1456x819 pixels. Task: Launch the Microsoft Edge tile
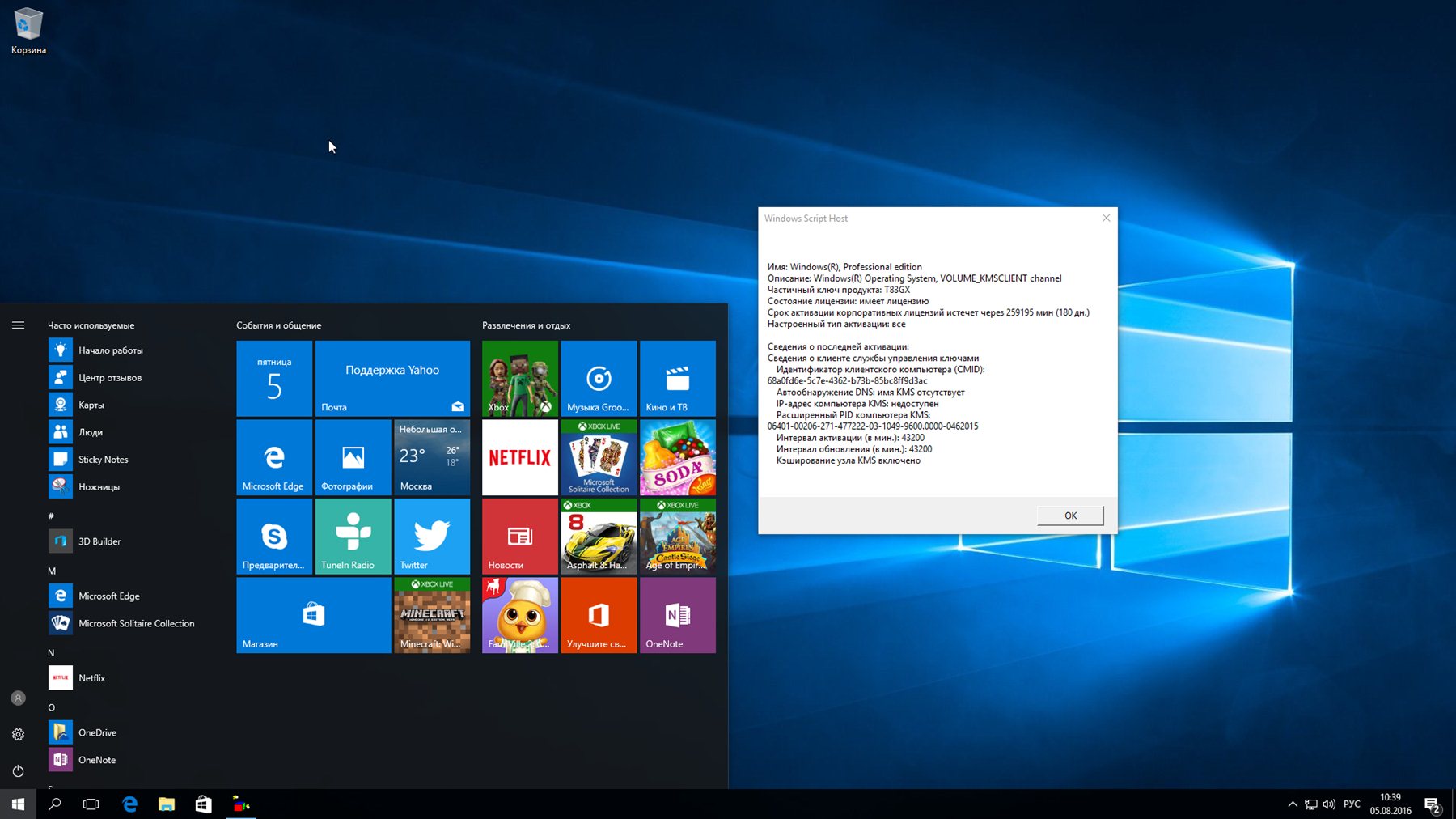point(273,457)
